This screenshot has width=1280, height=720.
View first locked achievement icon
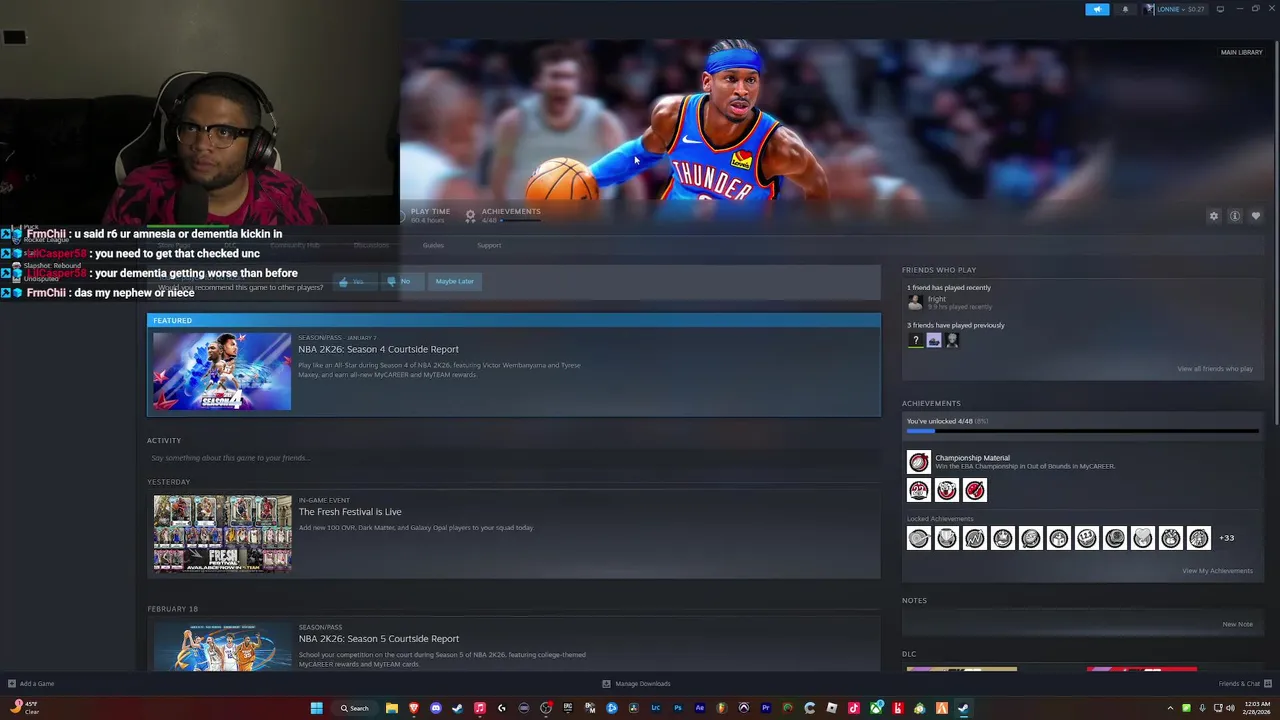pyautogui.click(x=918, y=538)
